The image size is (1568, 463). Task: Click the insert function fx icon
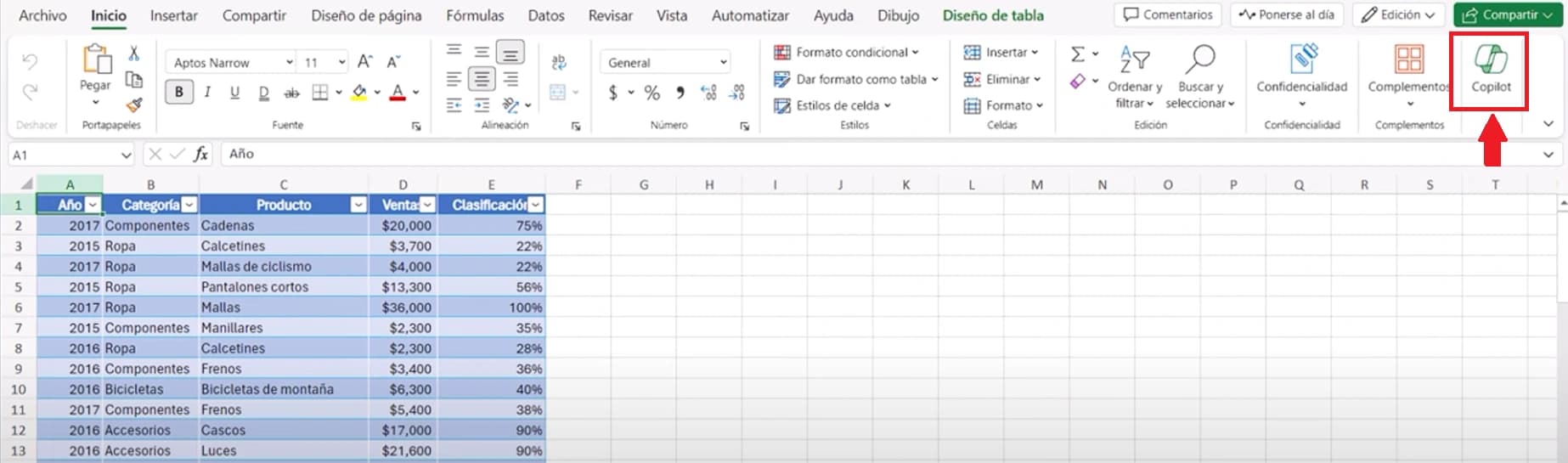point(201,154)
